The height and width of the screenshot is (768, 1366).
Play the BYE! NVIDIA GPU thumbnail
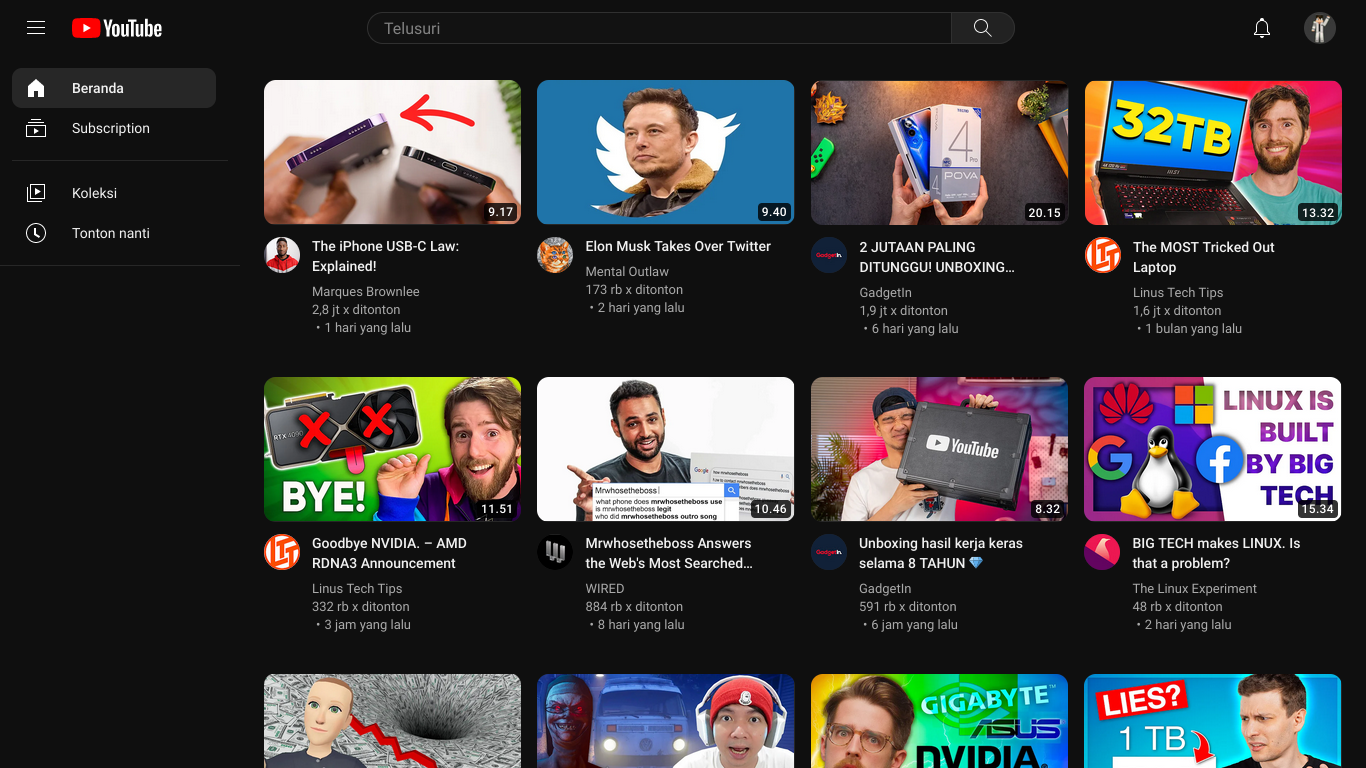coord(392,449)
